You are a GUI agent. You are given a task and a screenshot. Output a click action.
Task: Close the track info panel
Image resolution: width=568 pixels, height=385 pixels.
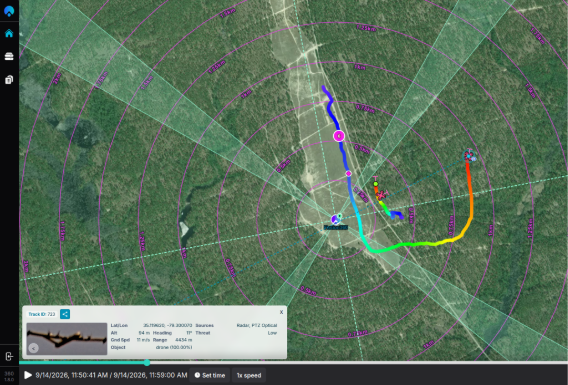click(x=281, y=312)
